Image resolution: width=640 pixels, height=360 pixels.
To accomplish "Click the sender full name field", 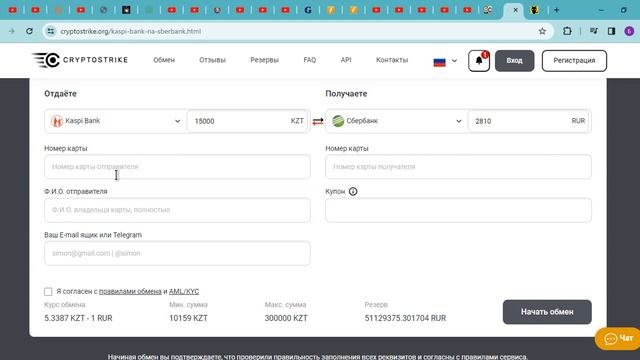I will [177, 210].
